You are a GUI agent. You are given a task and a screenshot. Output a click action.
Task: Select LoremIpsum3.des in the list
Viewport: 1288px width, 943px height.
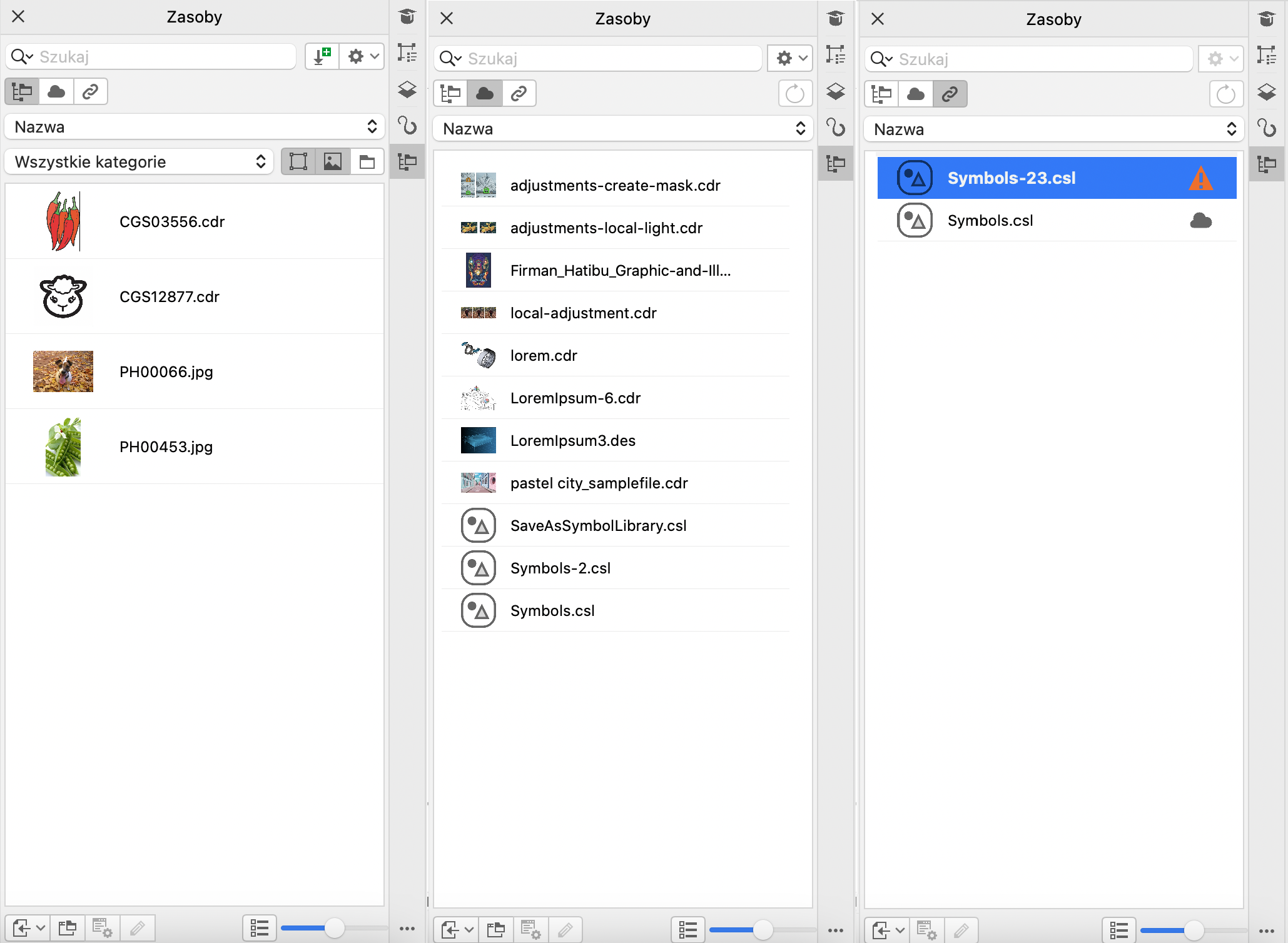click(x=572, y=440)
